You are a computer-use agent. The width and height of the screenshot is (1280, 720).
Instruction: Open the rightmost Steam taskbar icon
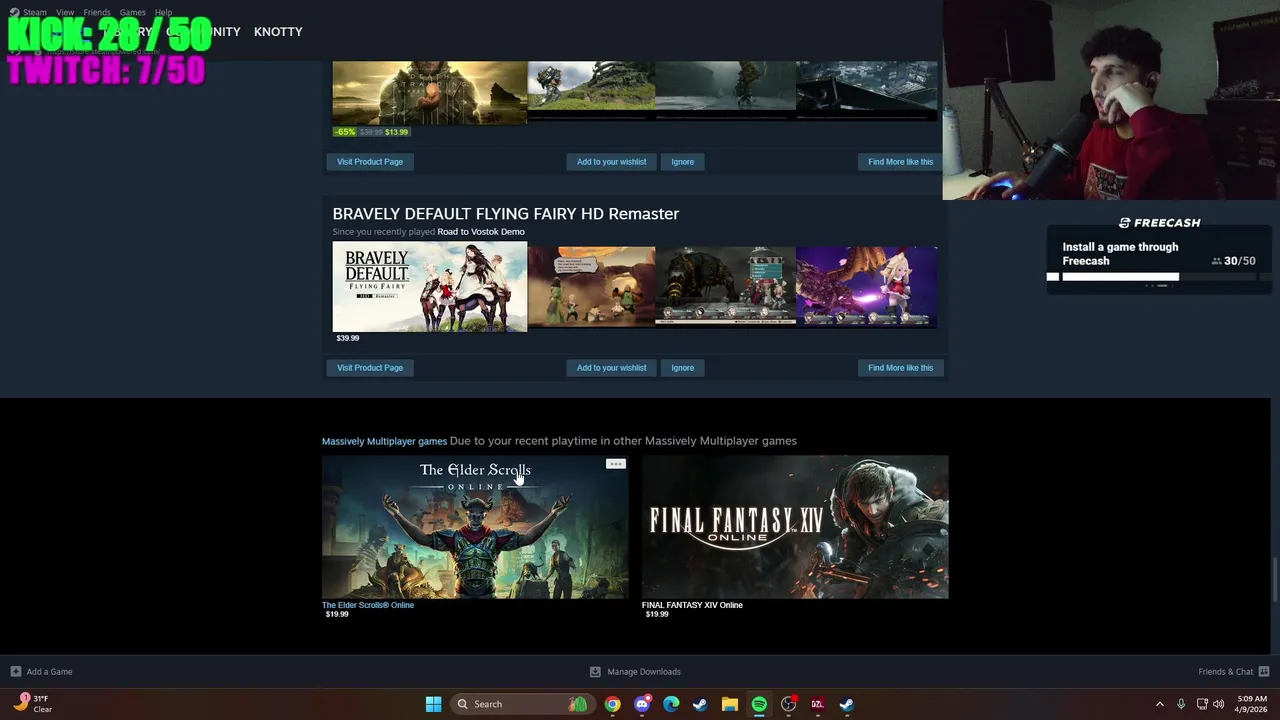[x=847, y=704]
